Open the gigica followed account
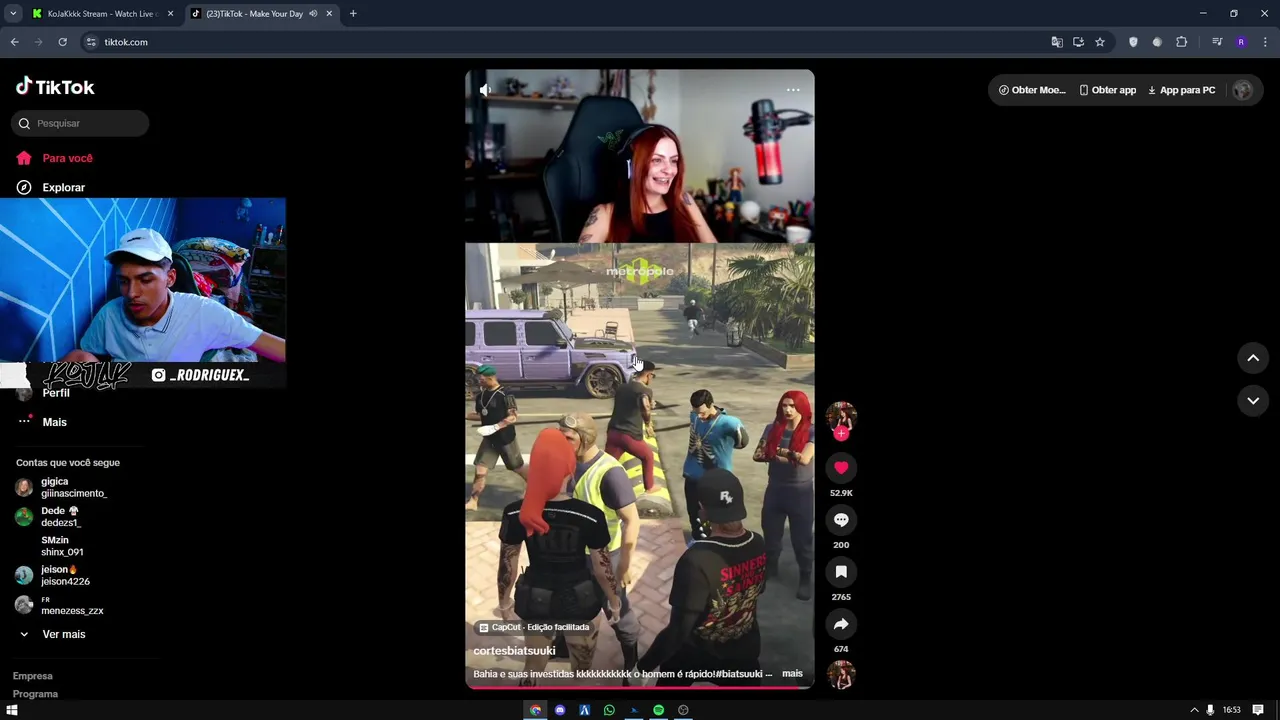Screen dimensions: 1280x720 pyautogui.click(x=62, y=487)
